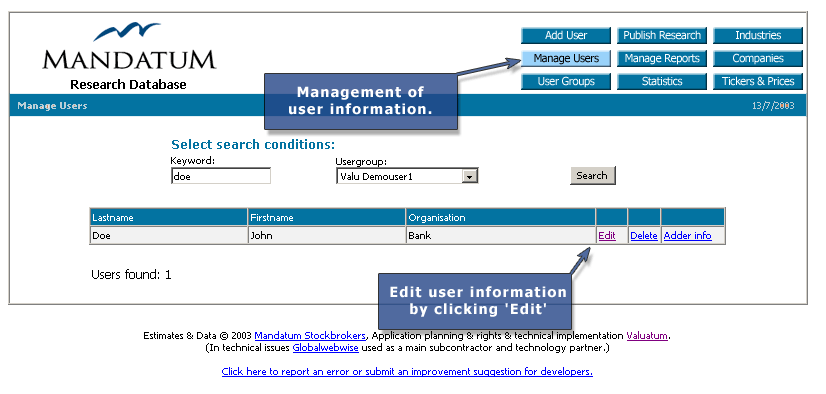The height and width of the screenshot is (394, 826).
Task: Open Manage Reports
Action: click(662, 58)
